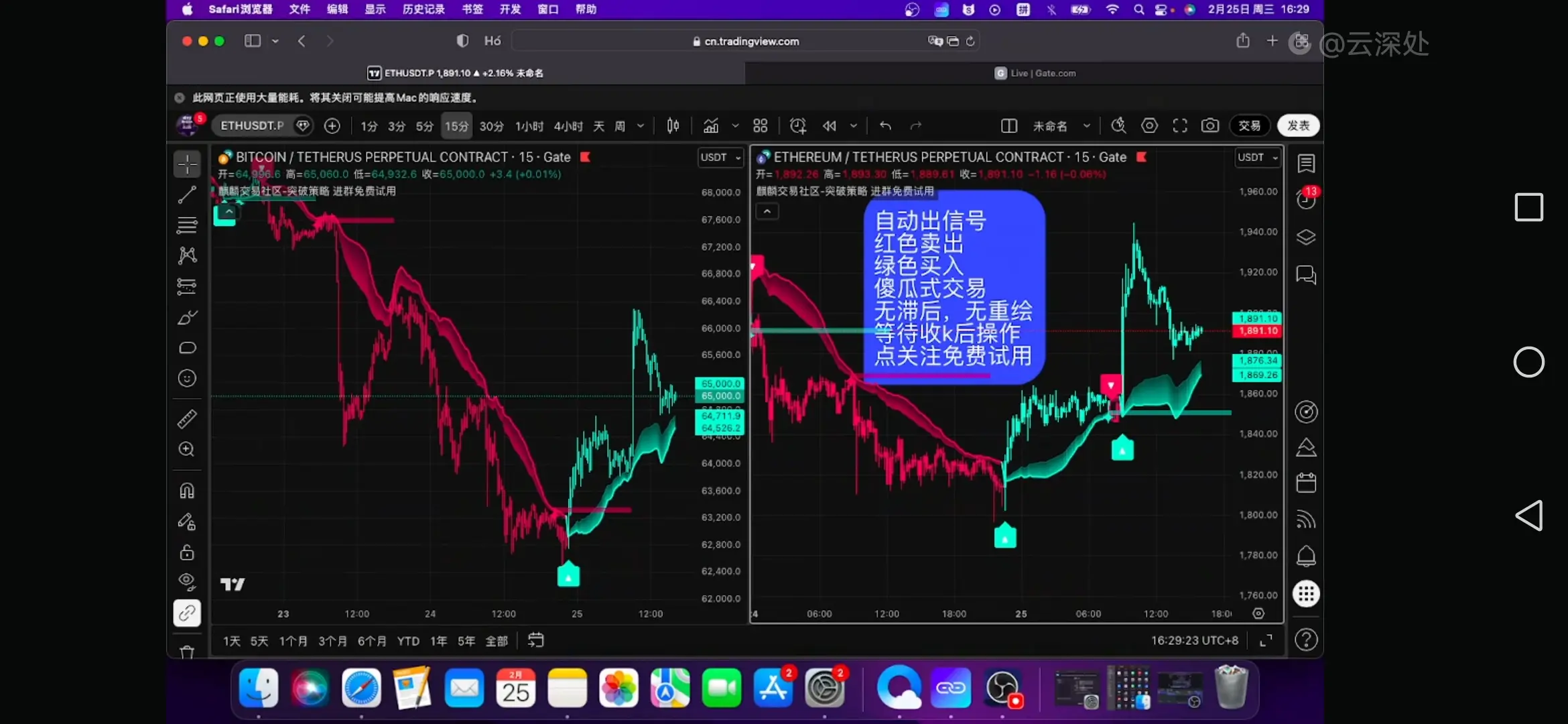Click the red 1,891.10 price label
The width and height of the screenshot is (1568, 724).
(x=1258, y=330)
